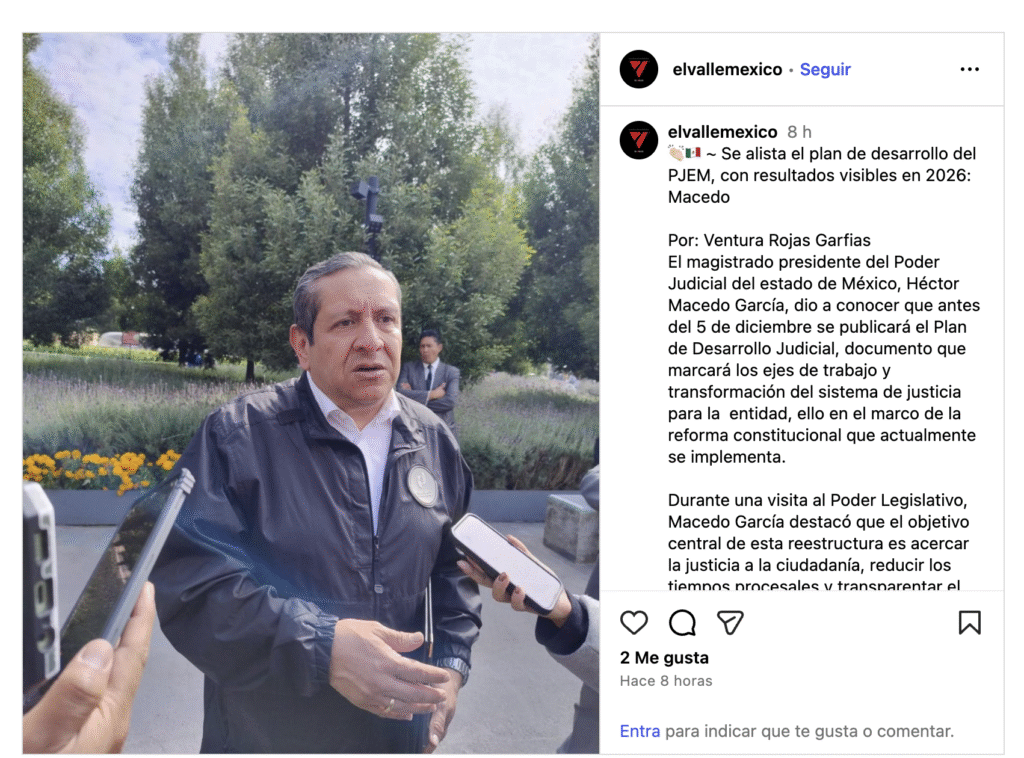Click the clapping hands emoji in caption

pos(676,153)
